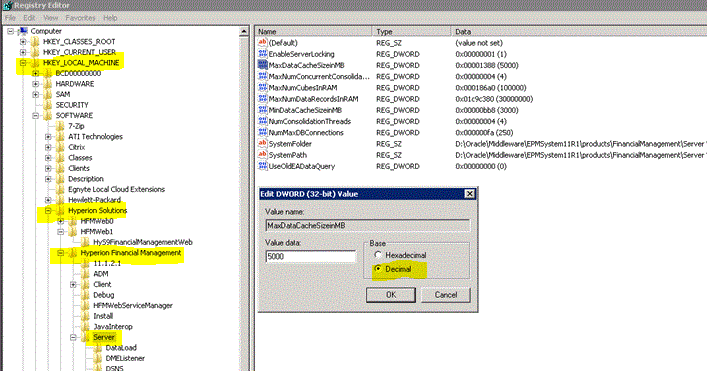Click Cancel in Edit DWORD dialog

pos(445,295)
